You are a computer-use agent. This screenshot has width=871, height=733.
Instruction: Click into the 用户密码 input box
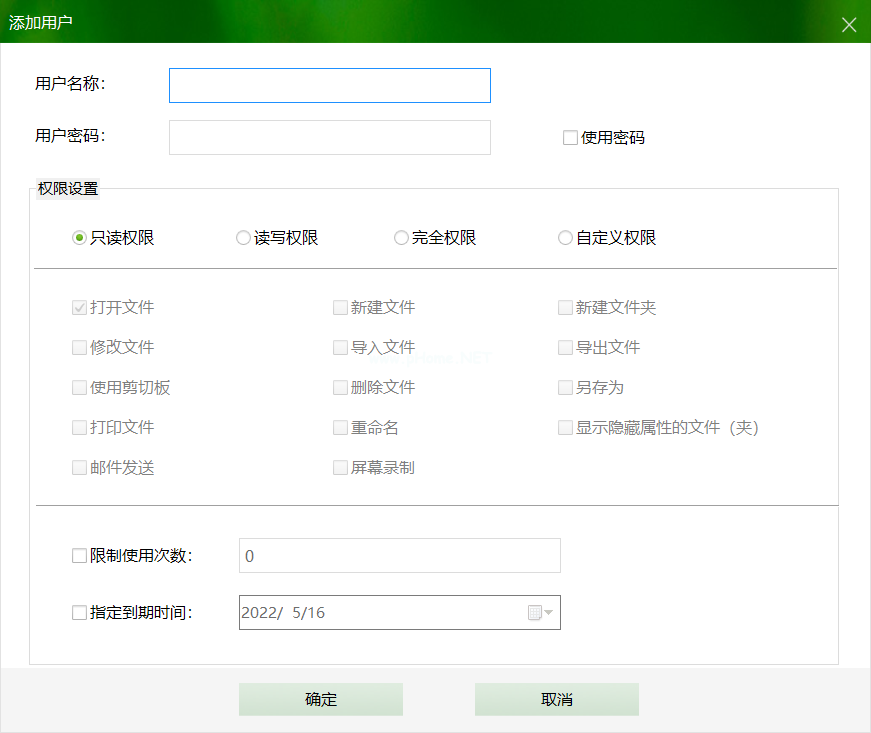tap(329, 138)
